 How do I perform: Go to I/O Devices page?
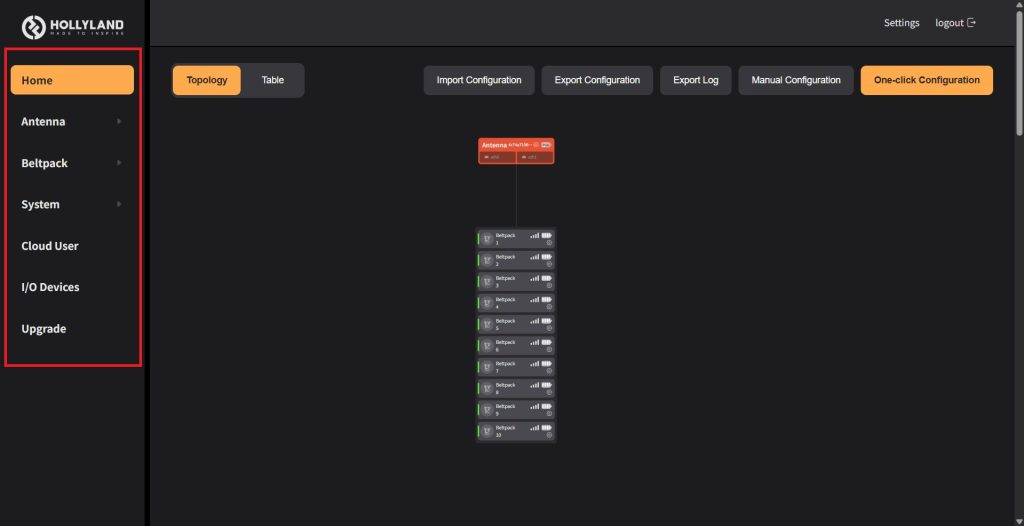tap(50, 287)
